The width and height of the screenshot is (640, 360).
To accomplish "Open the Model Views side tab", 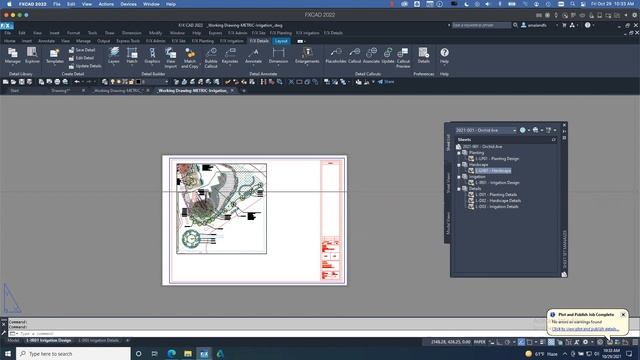I will coord(448,223).
